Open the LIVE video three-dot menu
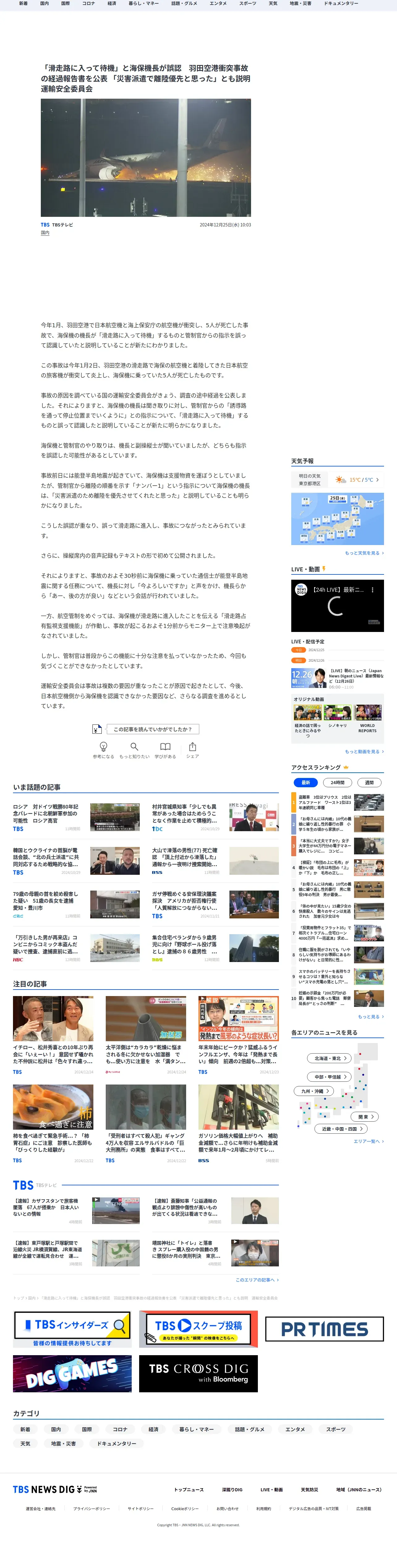The width and height of the screenshot is (397, 1568). (373, 590)
